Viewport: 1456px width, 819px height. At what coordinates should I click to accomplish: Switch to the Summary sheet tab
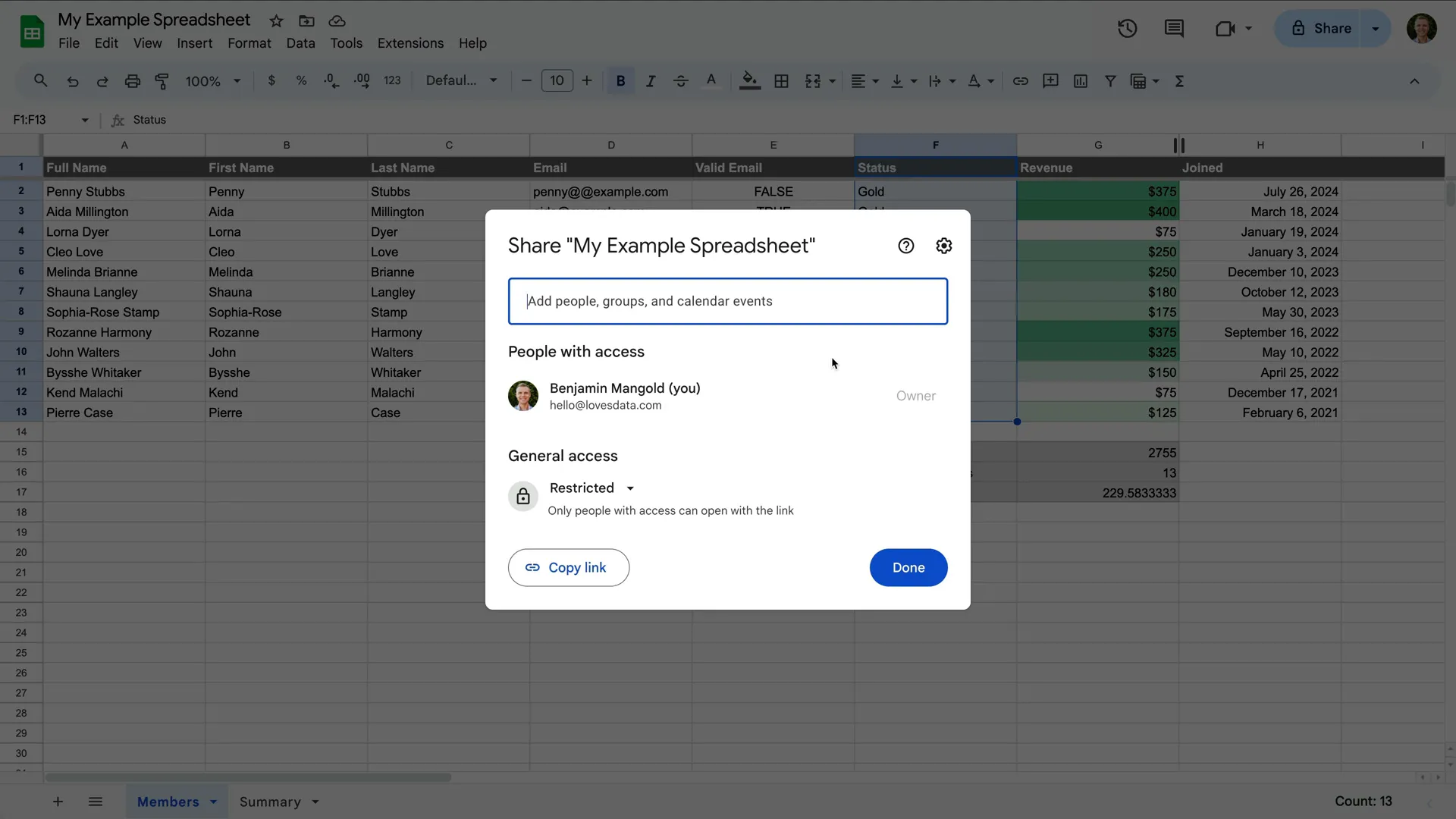(x=270, y=802)
